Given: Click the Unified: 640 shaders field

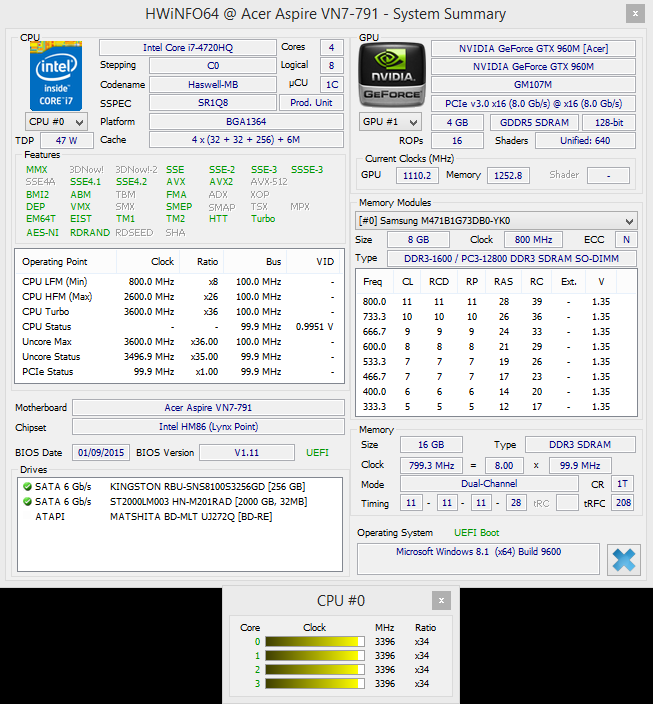Looking at the screenshot, I should (x=585, y=141).
